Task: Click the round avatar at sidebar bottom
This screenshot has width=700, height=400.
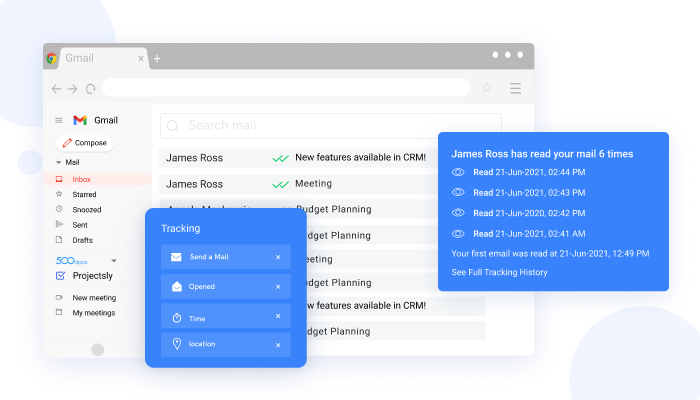Action: point(98,350)
